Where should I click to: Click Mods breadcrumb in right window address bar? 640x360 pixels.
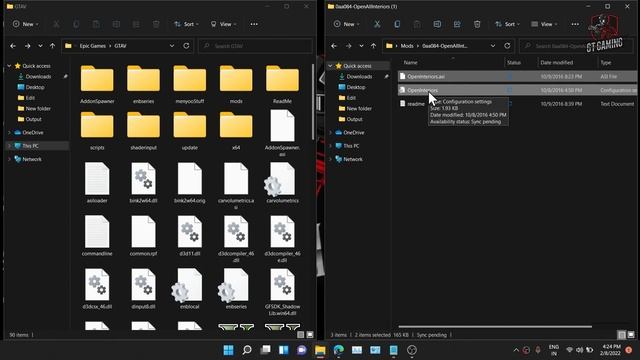(407, 46)
